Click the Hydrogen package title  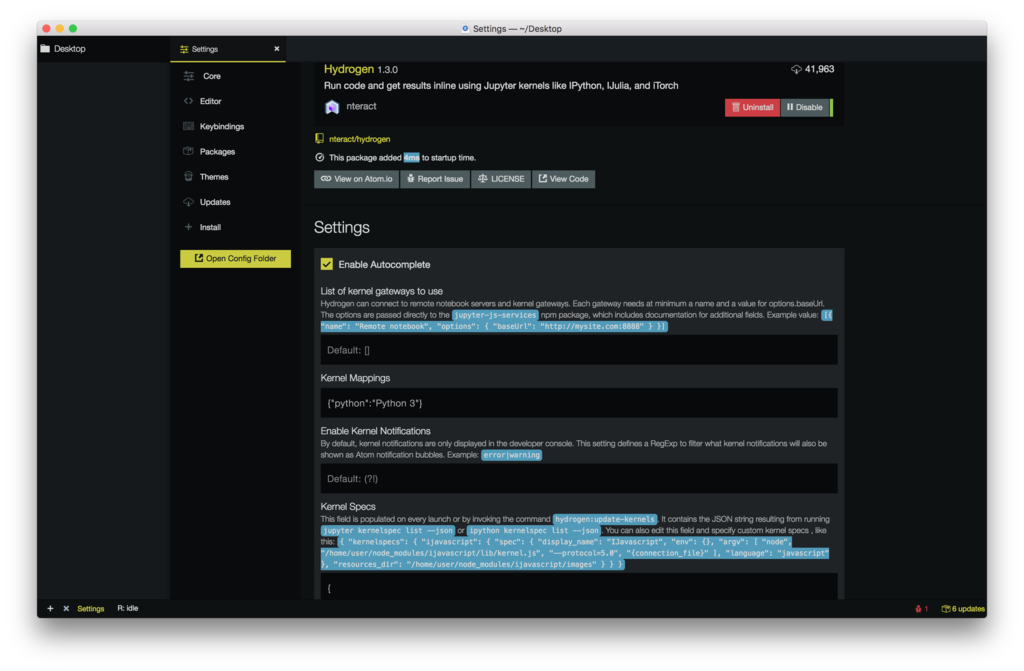349,69
